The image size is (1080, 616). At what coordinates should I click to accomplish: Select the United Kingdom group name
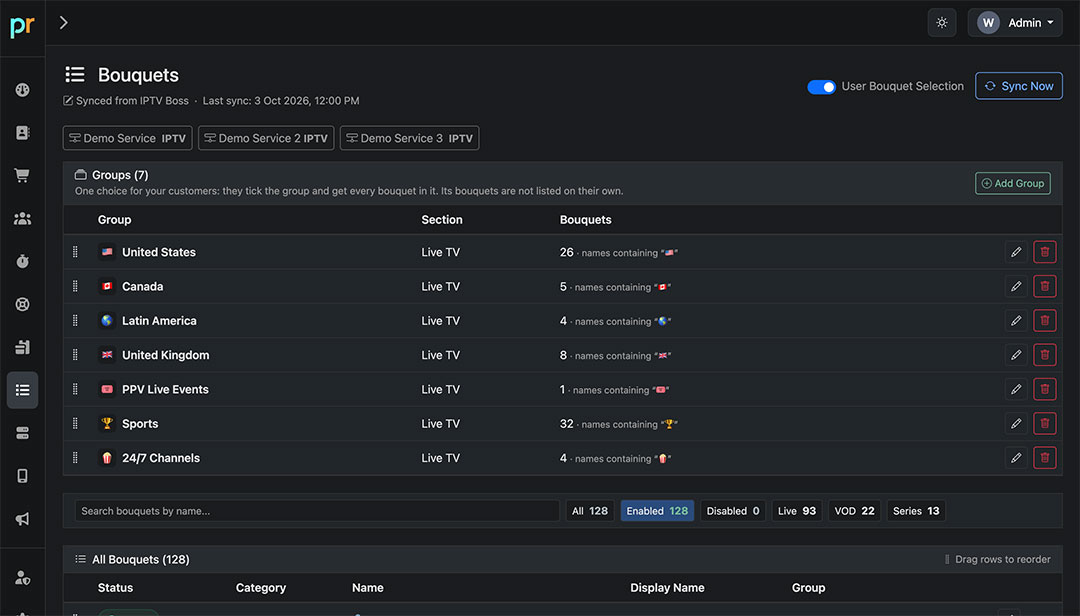165,355
